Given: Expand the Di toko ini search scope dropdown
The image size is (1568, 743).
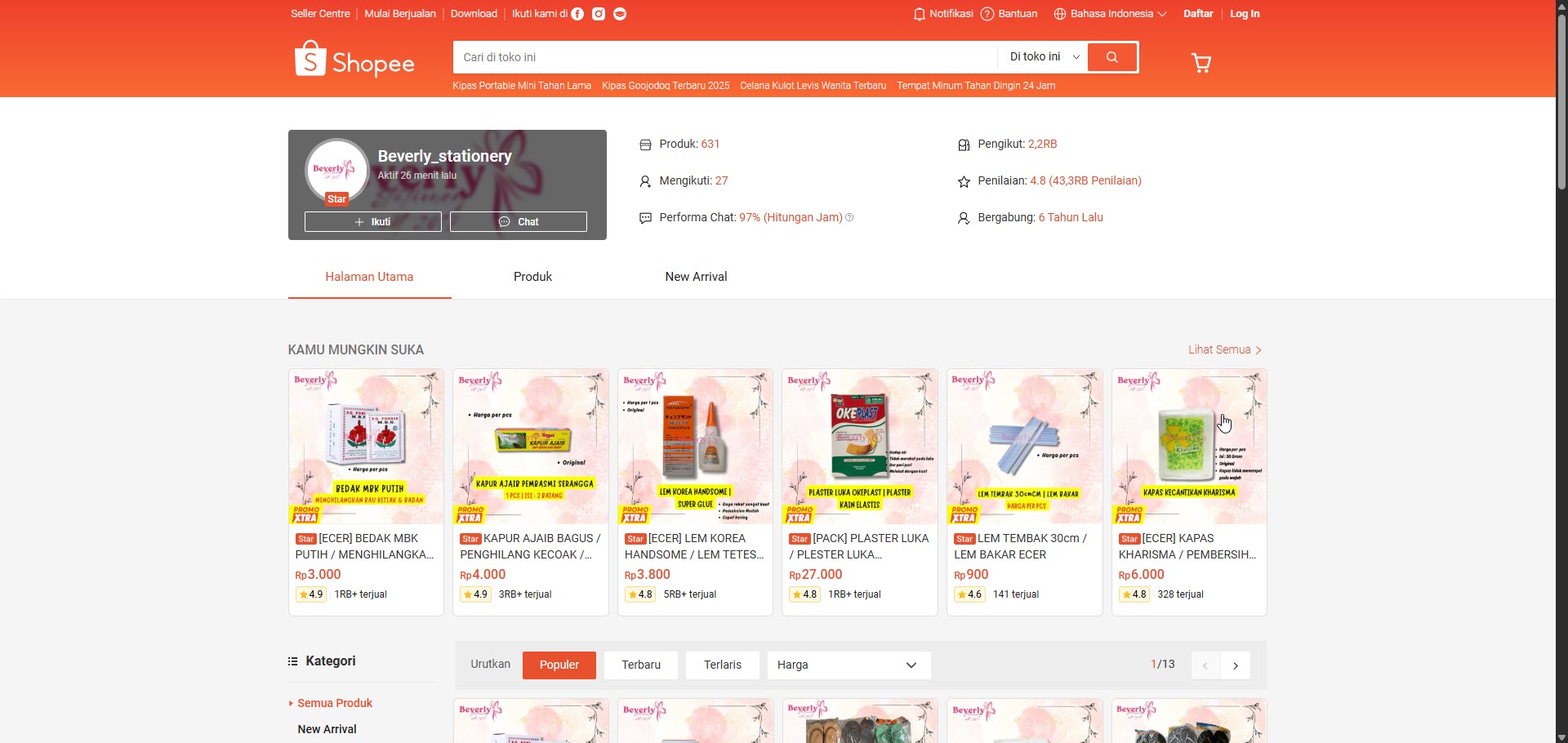Looking at the screenshot, I should (1044, 57).
